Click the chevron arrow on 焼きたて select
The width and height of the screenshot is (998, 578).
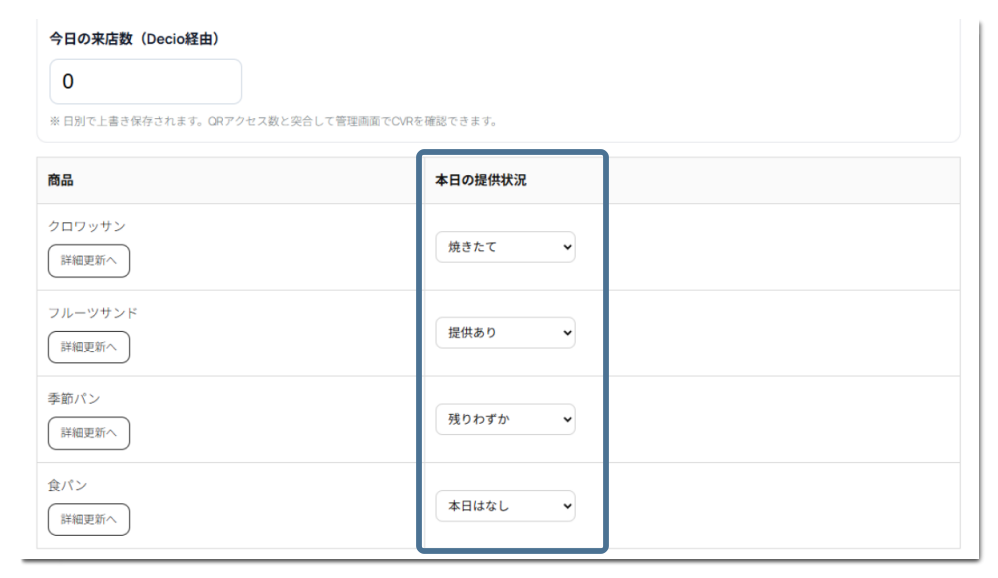[568, 247]
